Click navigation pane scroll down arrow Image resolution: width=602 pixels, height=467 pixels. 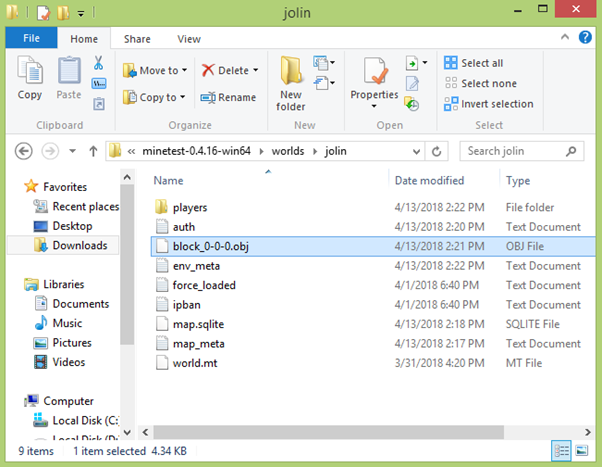(x=127, y=432)
